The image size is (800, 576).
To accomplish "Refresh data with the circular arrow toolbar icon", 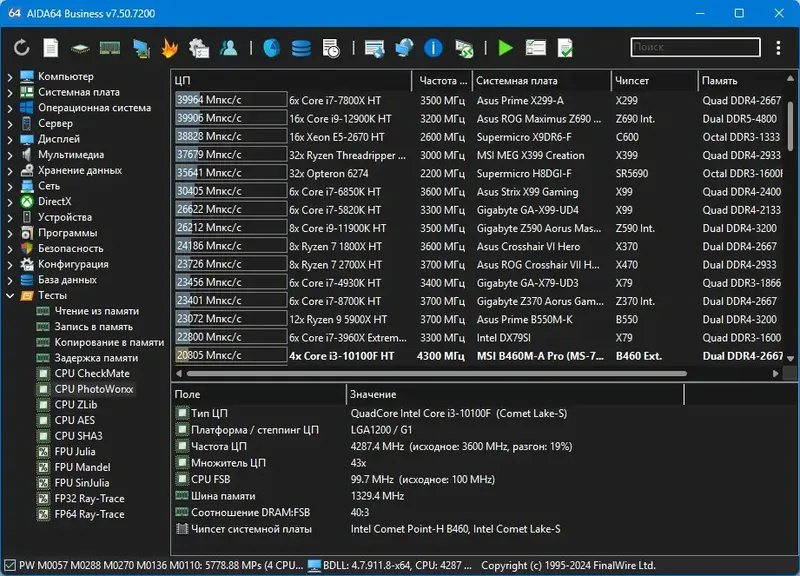I will pos(23,47).
